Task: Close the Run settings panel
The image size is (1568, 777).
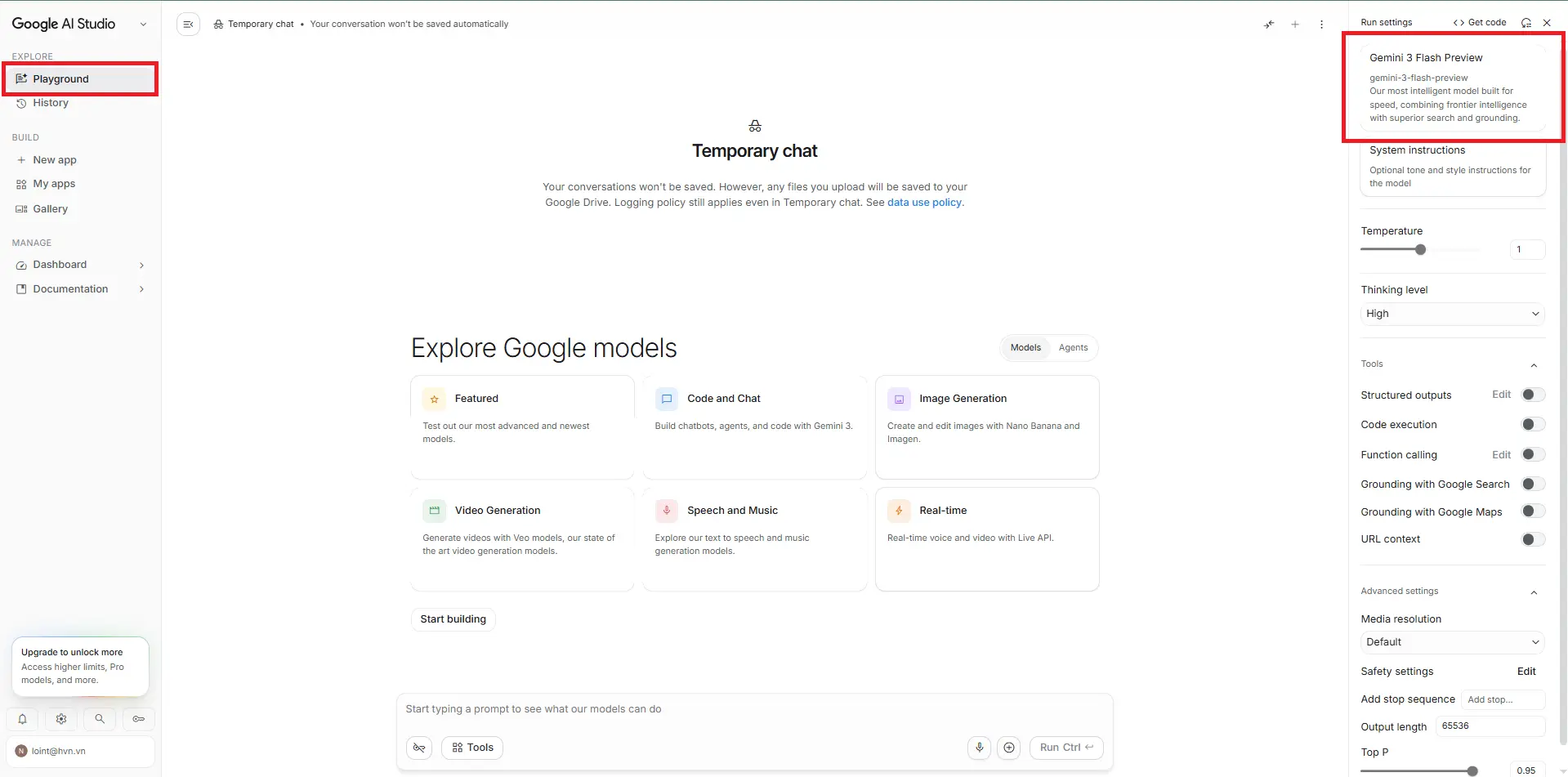Action: [x=1547, y=23]
